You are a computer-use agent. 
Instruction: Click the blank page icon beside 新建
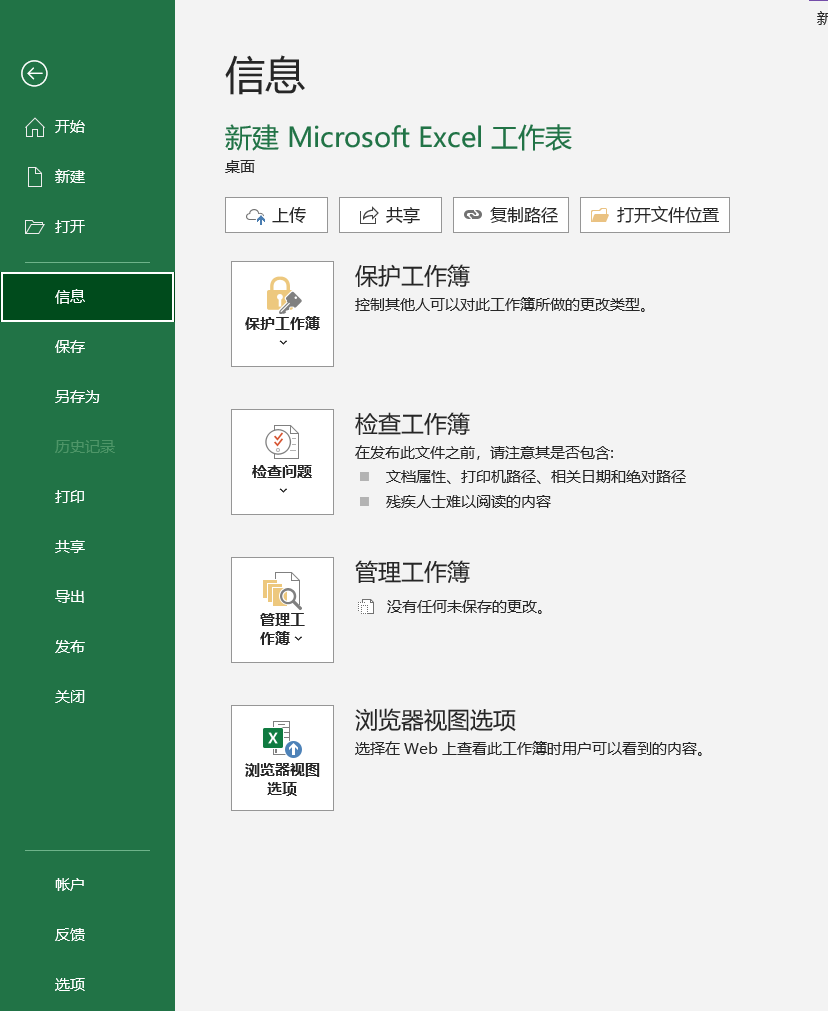pyautogui.click(x=35, y=177)
